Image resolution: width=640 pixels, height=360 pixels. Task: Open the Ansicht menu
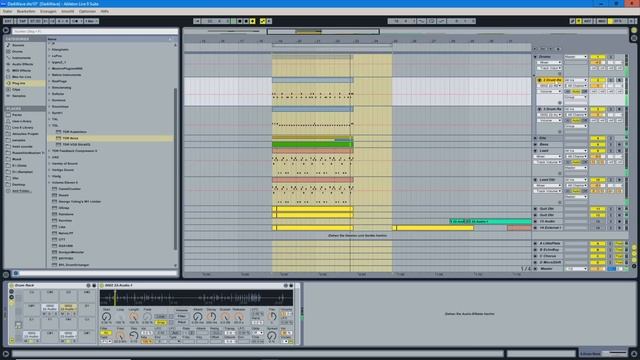coord(68,11)
